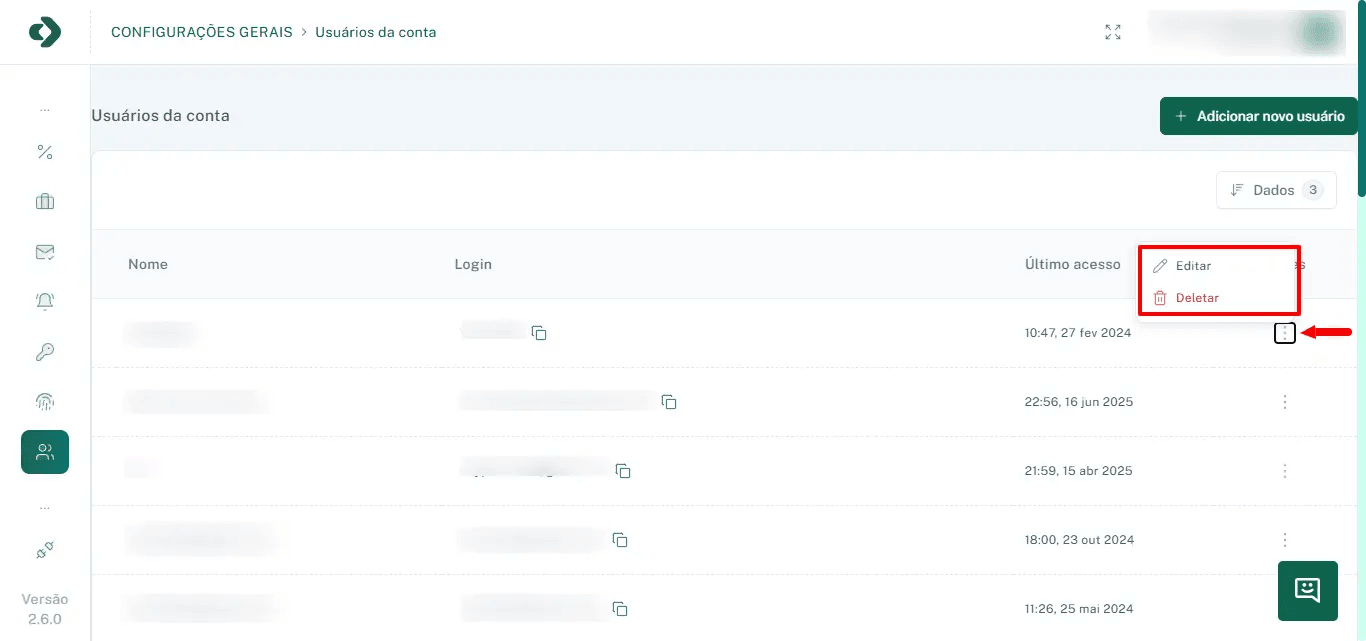
Task: Click Adicionar novo usuário button
Action: 1258,116
